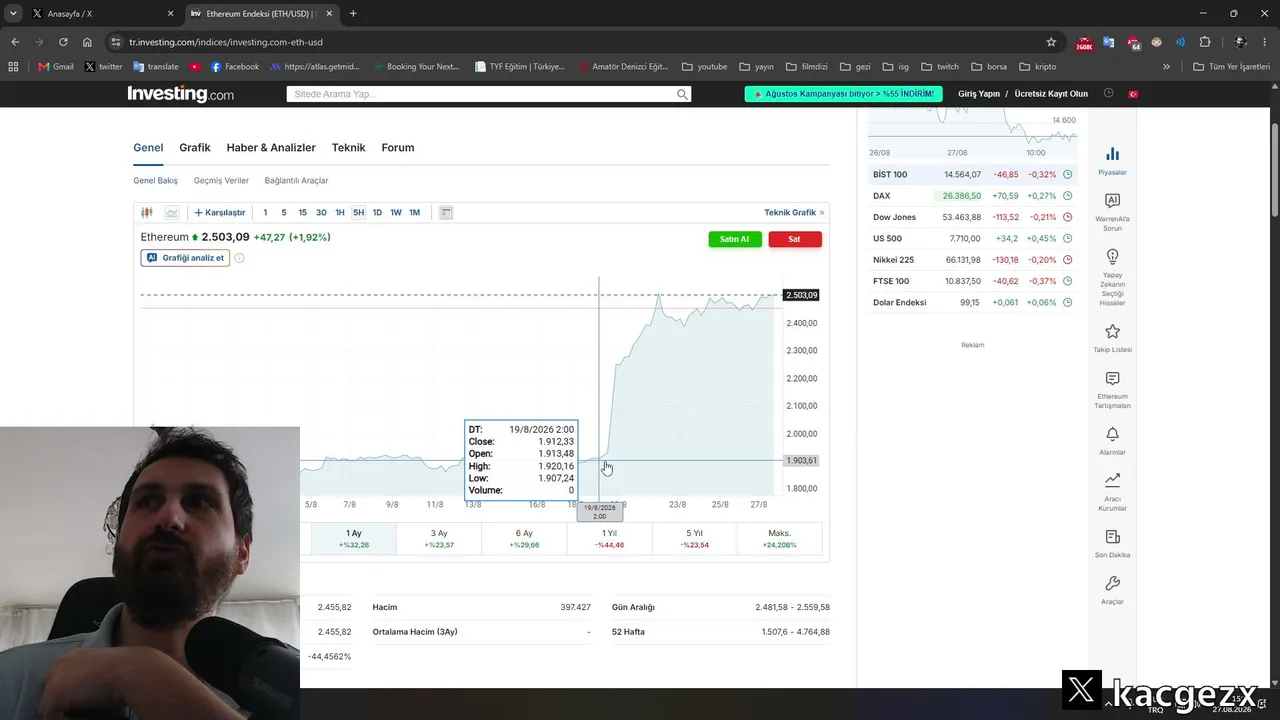The image size is (1280, 720).
Task: Select the 1M chart interval
Action: click(414, 212)
